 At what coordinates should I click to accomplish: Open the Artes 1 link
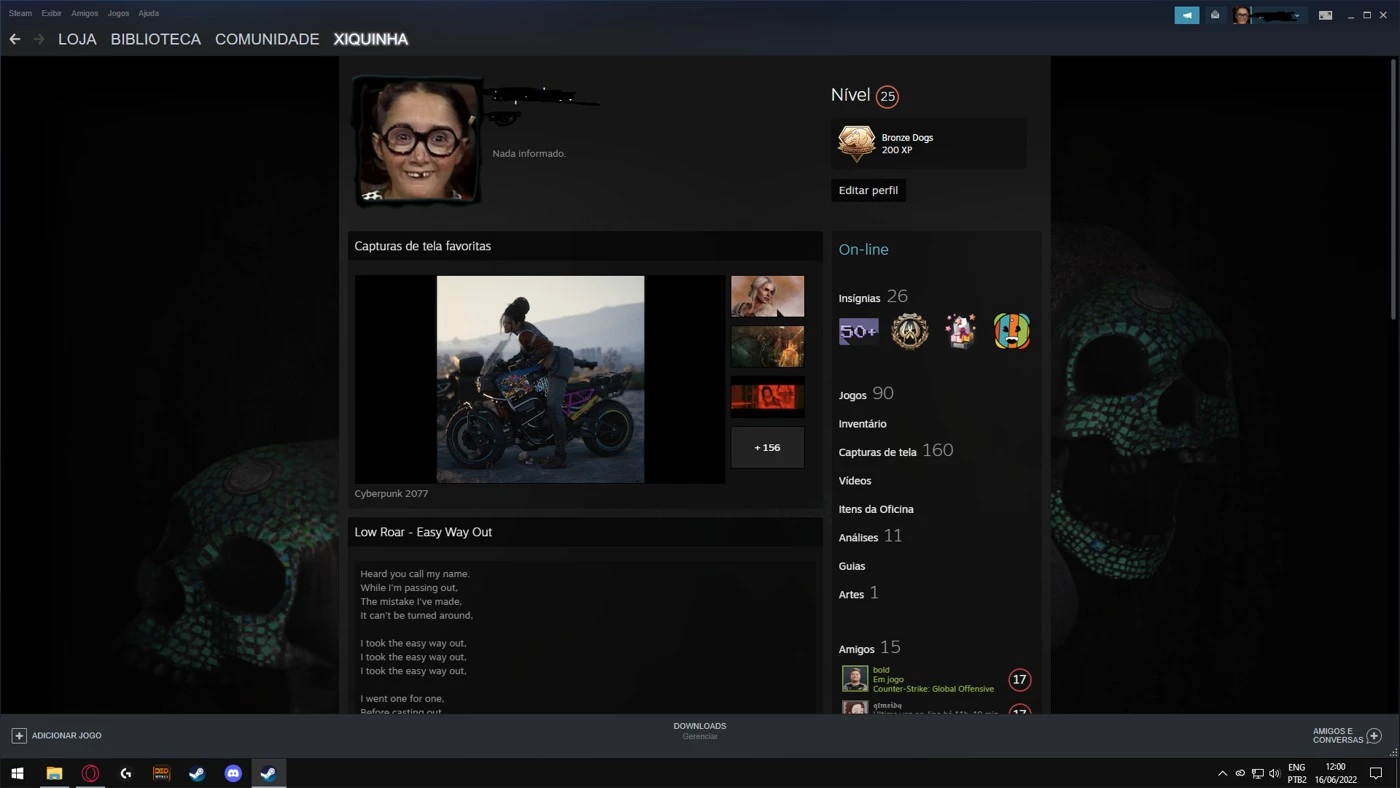[858, 594]
